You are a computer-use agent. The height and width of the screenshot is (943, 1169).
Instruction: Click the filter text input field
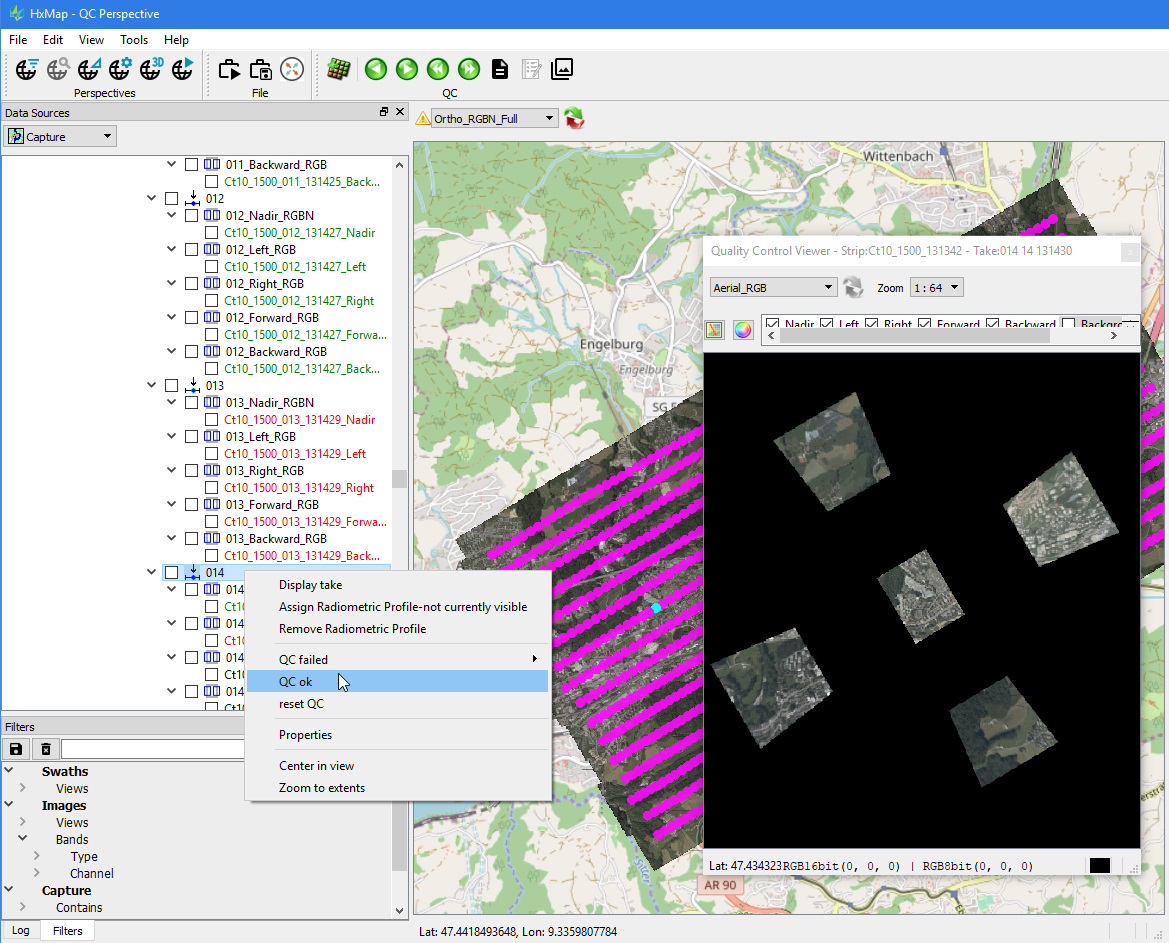pyautogui.click(x=152, y=749)
